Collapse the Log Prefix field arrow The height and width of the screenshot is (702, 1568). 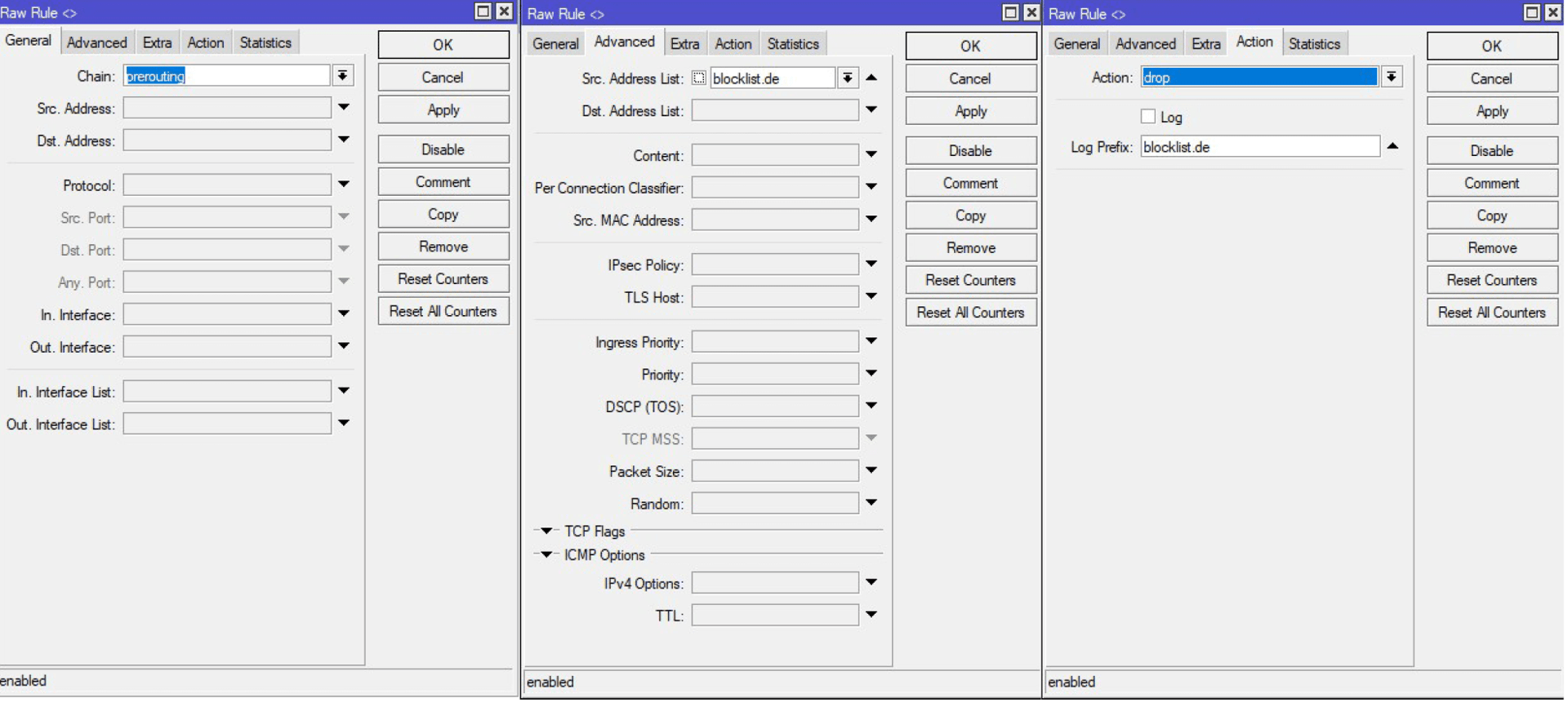(x=1392, y=147)
